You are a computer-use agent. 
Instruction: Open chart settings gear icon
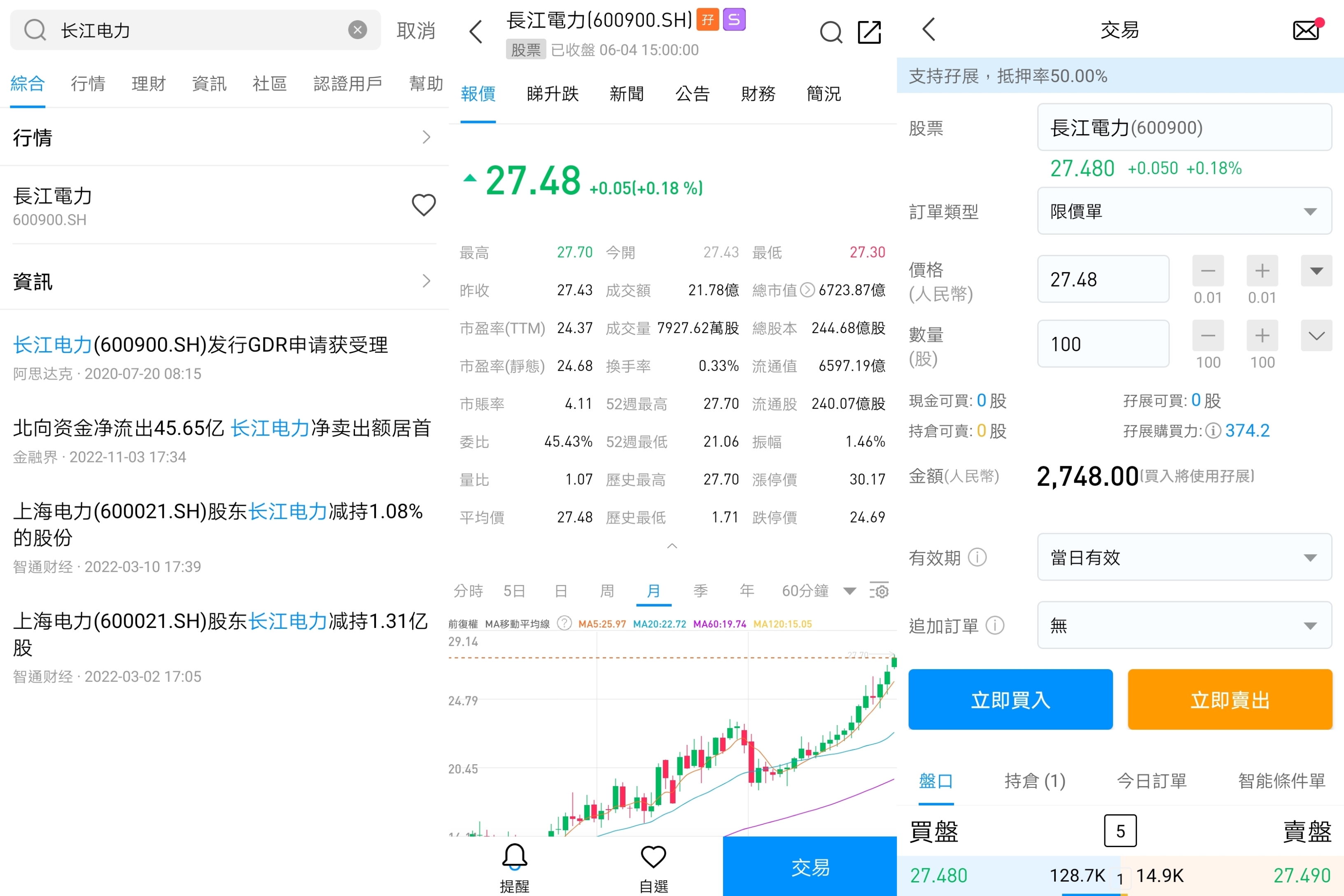(x=879, y=591)
